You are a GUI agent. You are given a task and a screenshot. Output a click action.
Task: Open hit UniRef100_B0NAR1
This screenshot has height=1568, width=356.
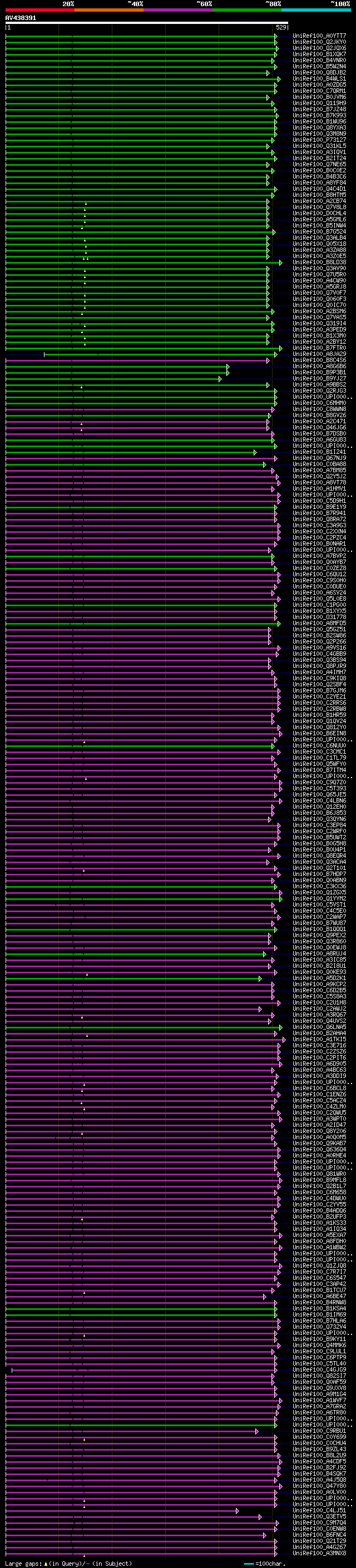(319, 544)
